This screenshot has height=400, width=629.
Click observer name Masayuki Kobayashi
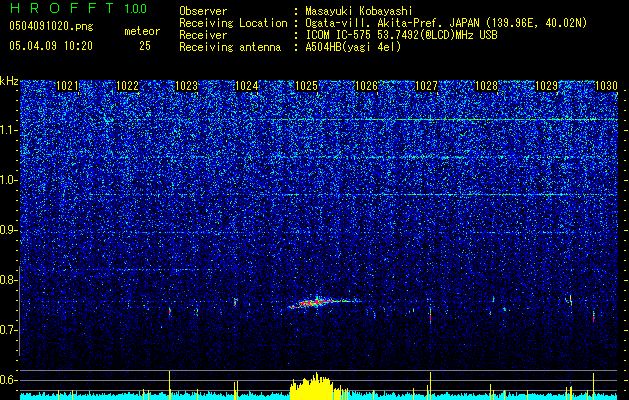point(359,11)
